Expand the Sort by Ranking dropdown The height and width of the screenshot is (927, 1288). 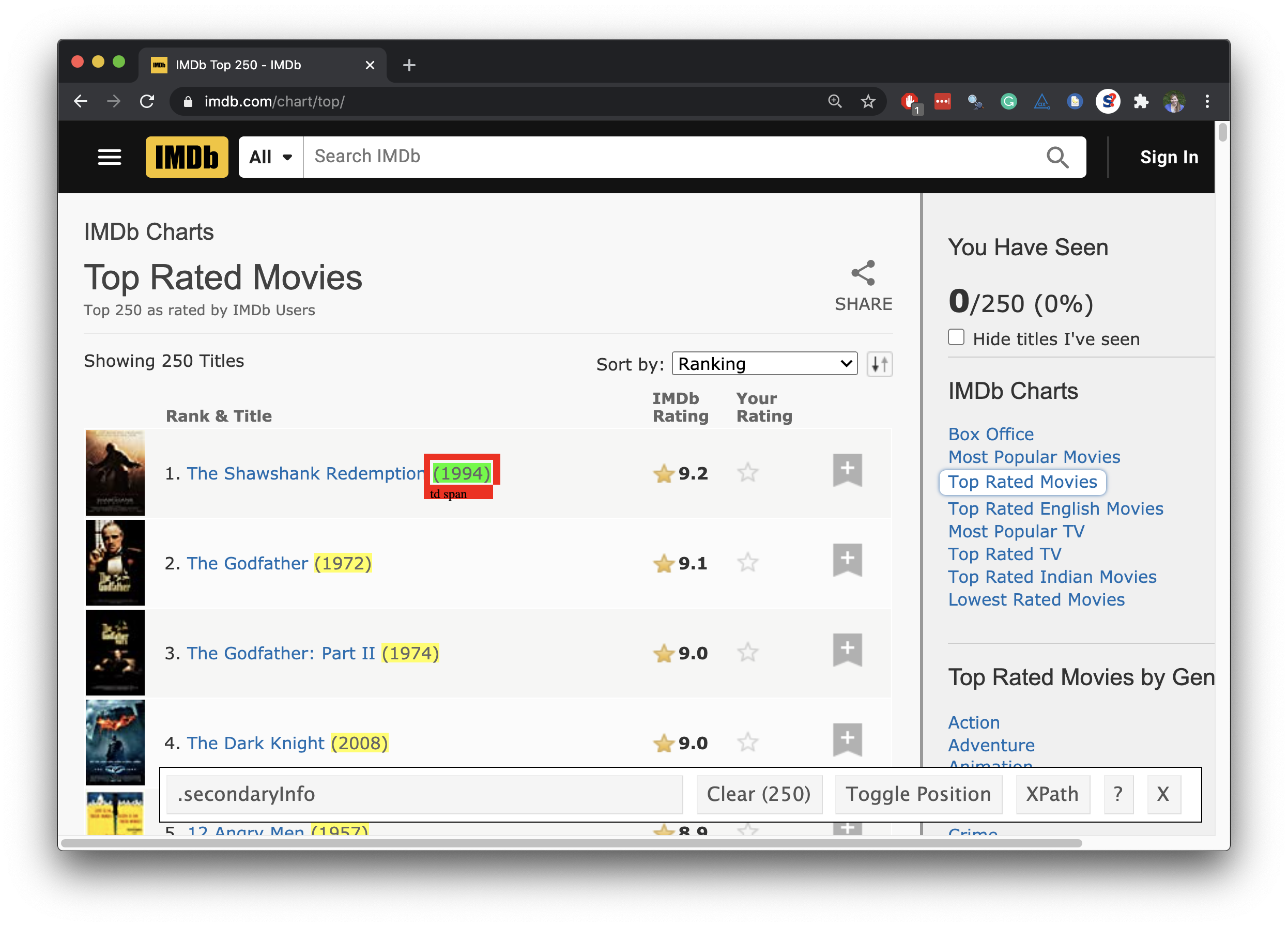click(763, 363)
